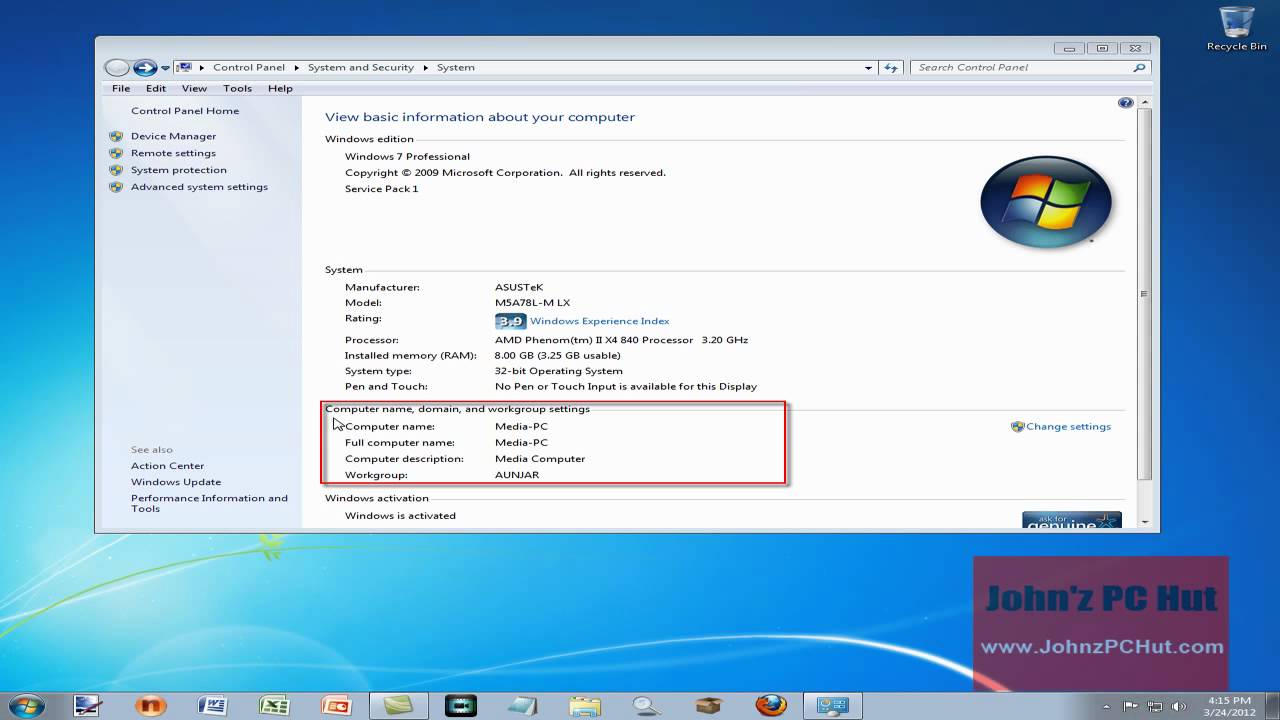Click the Media Computer description text
This screenshot has height=720, width=1280.
pyautogui.click(x=540, y=459)
